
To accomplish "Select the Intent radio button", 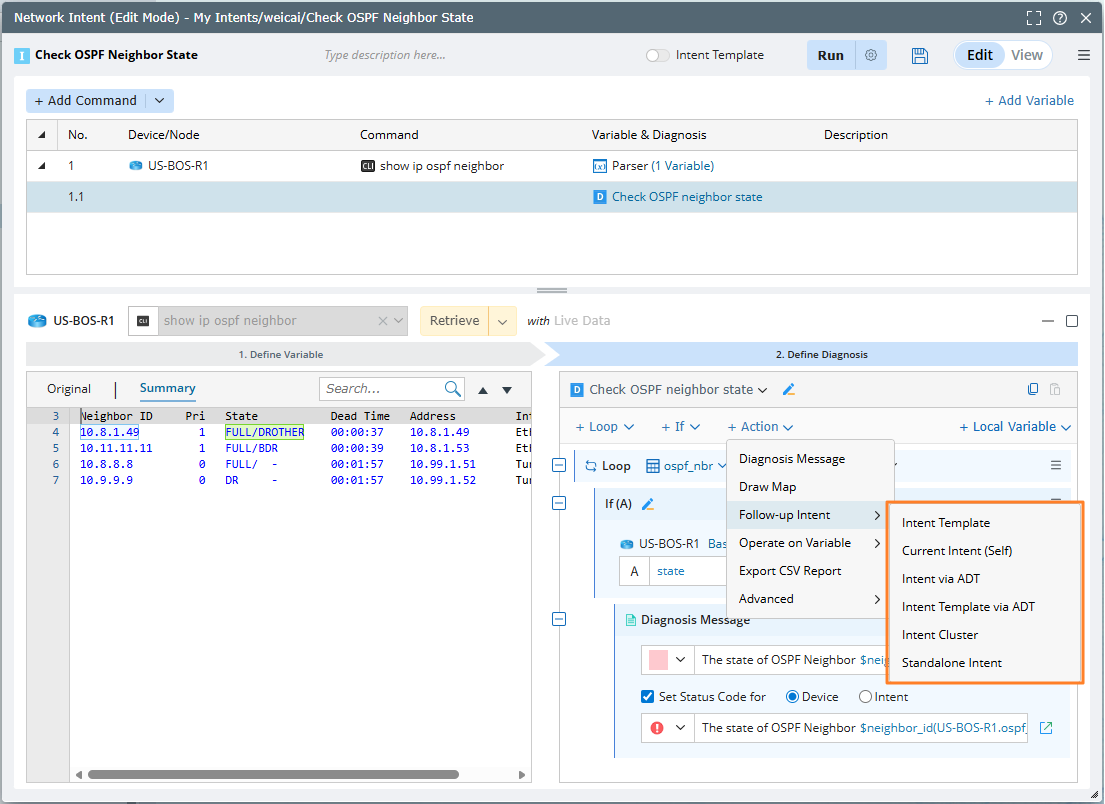I will [866, 697].
